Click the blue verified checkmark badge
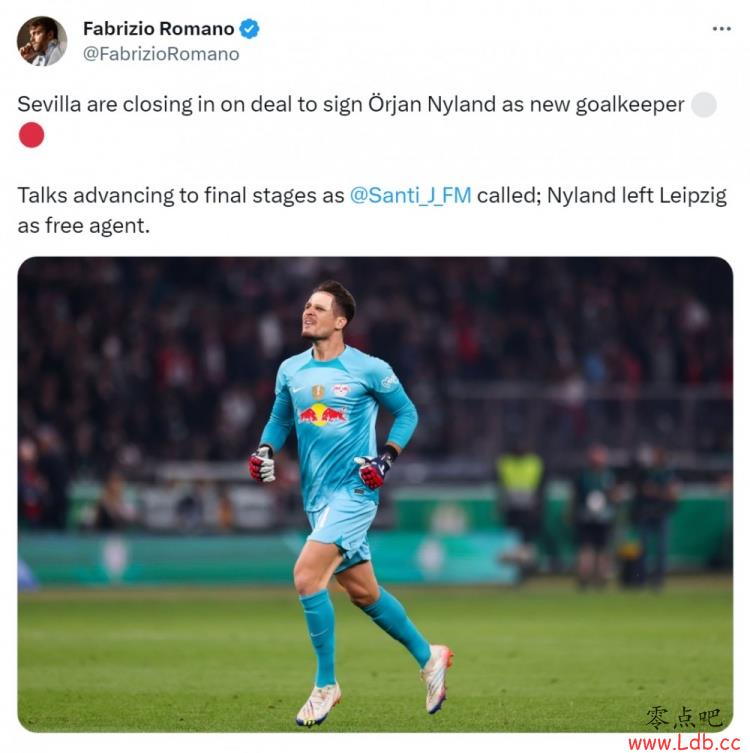Viewport: 750px width, 753px height. (249, 29)
